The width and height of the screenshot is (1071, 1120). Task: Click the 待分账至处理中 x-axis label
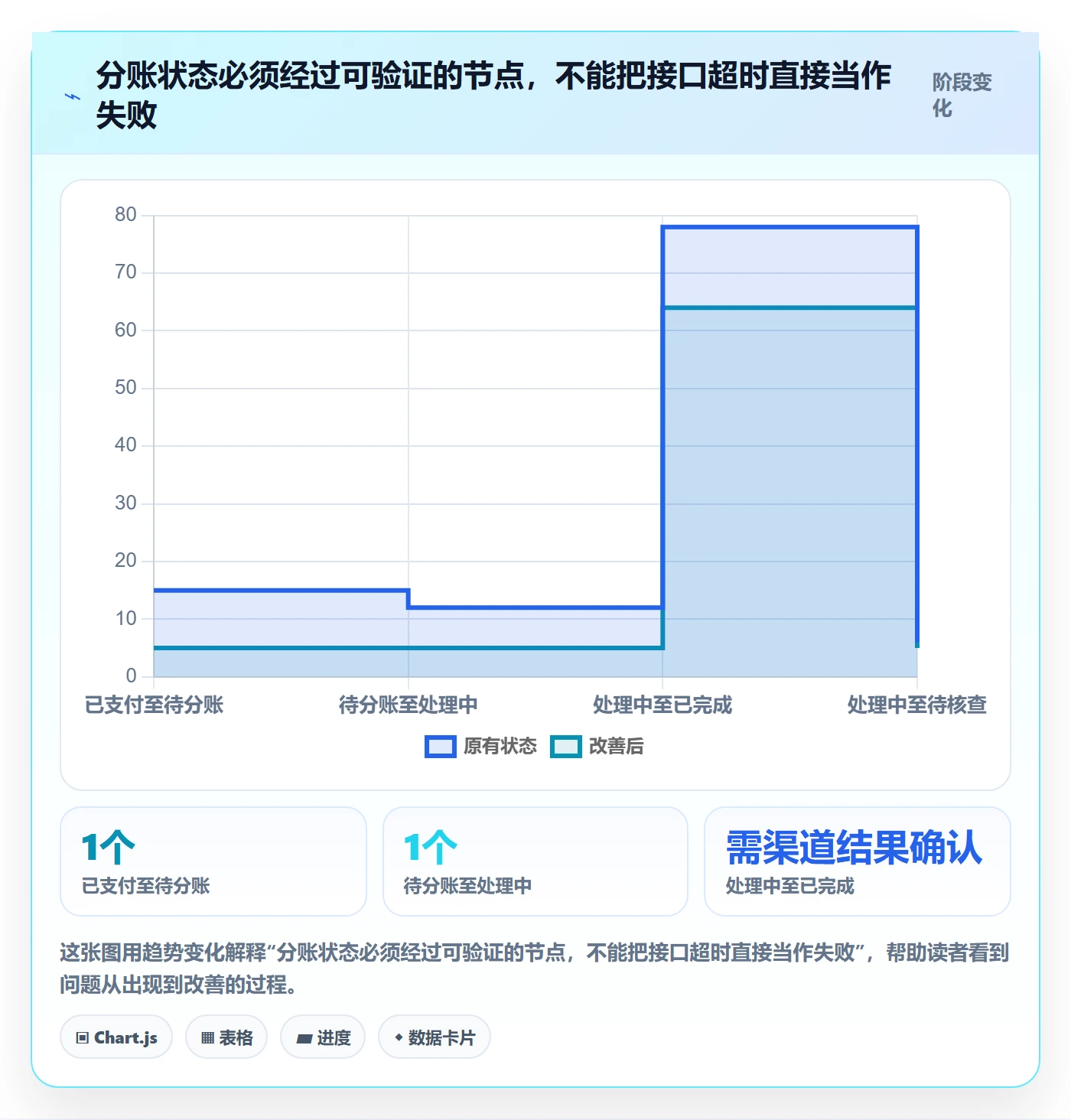point(409,705)
